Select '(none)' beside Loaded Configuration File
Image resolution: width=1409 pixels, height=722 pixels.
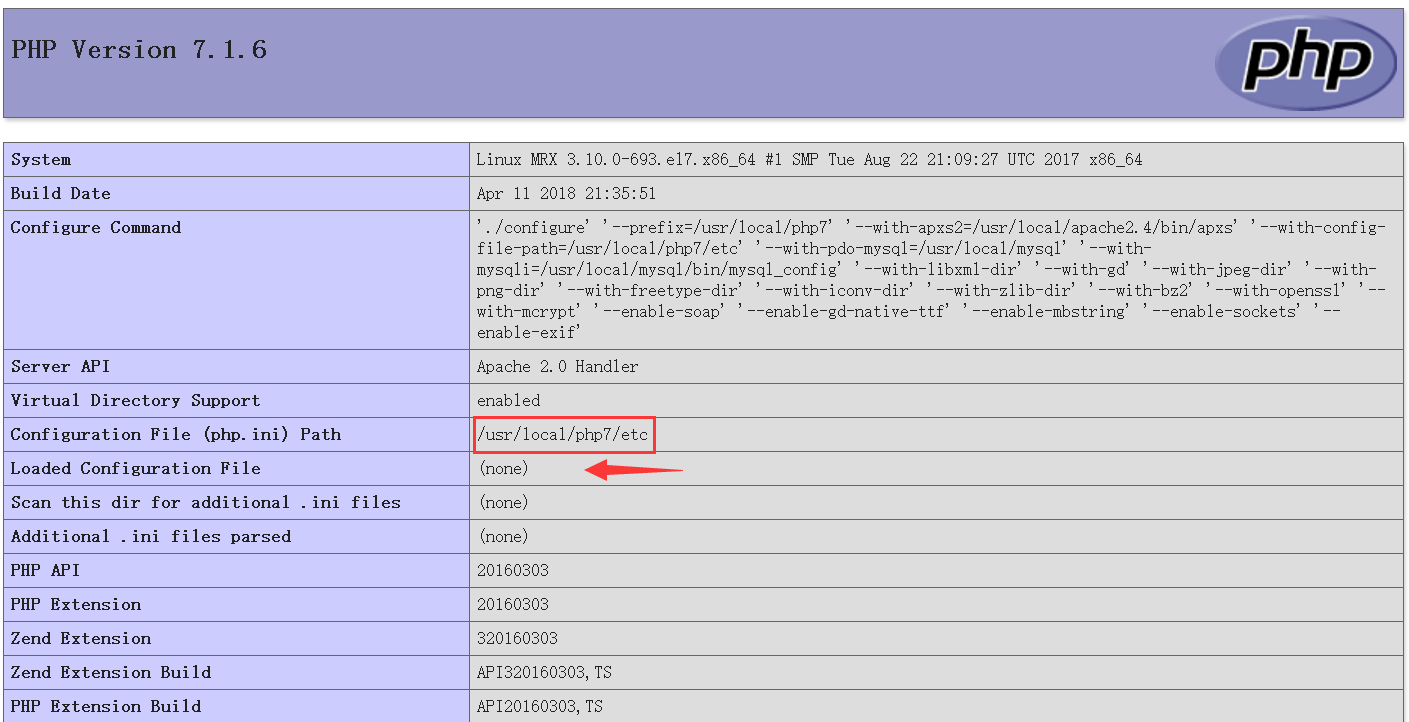503,469
